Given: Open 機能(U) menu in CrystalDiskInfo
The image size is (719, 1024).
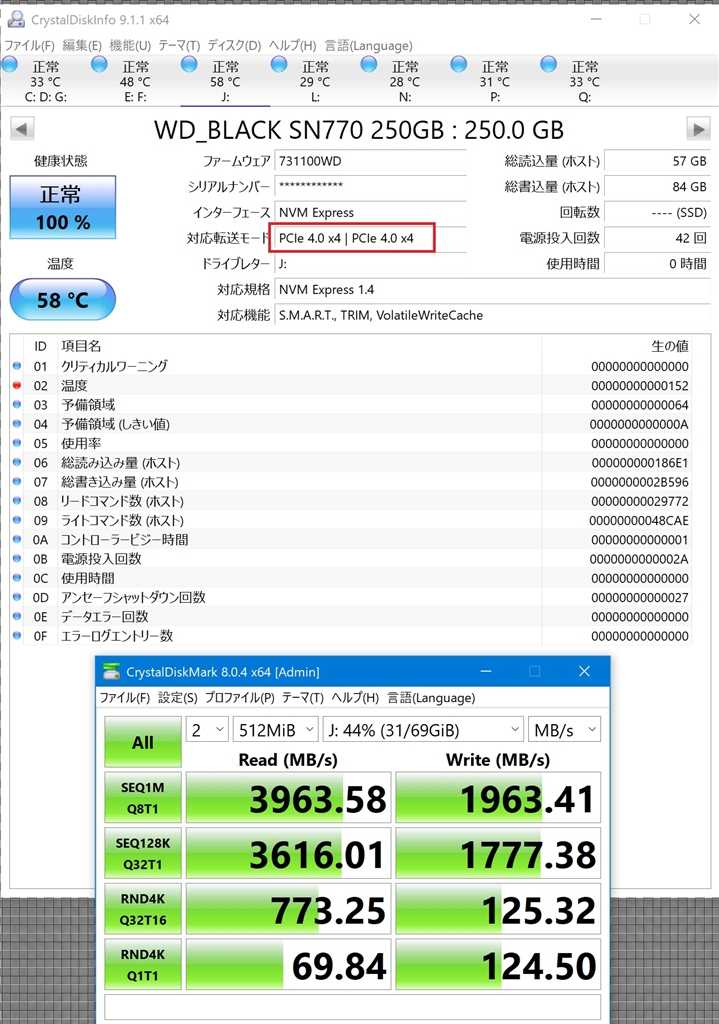Looking at the screenshot, I should click(130, 46).
